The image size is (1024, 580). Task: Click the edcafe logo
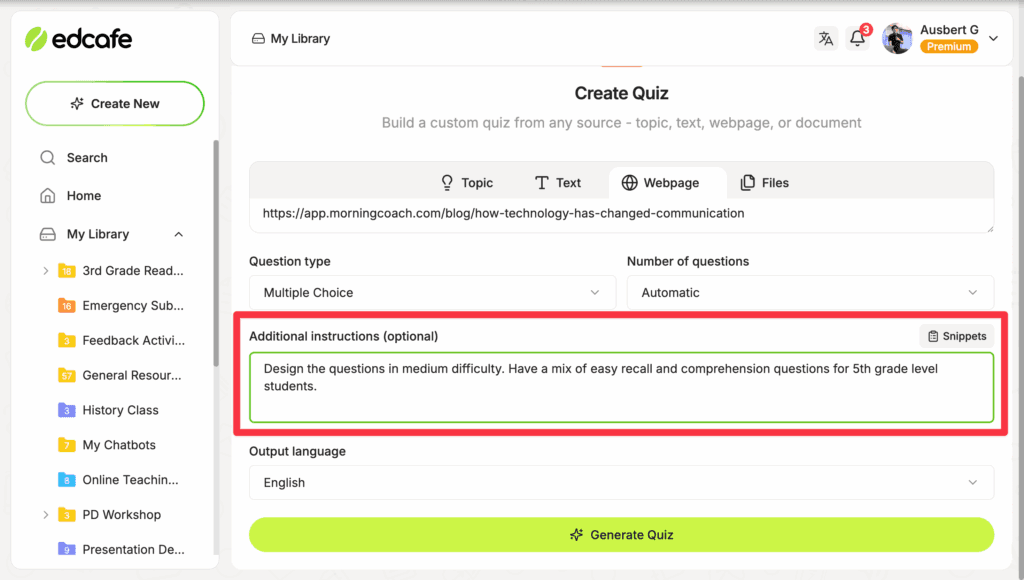[x=79, y=39]
